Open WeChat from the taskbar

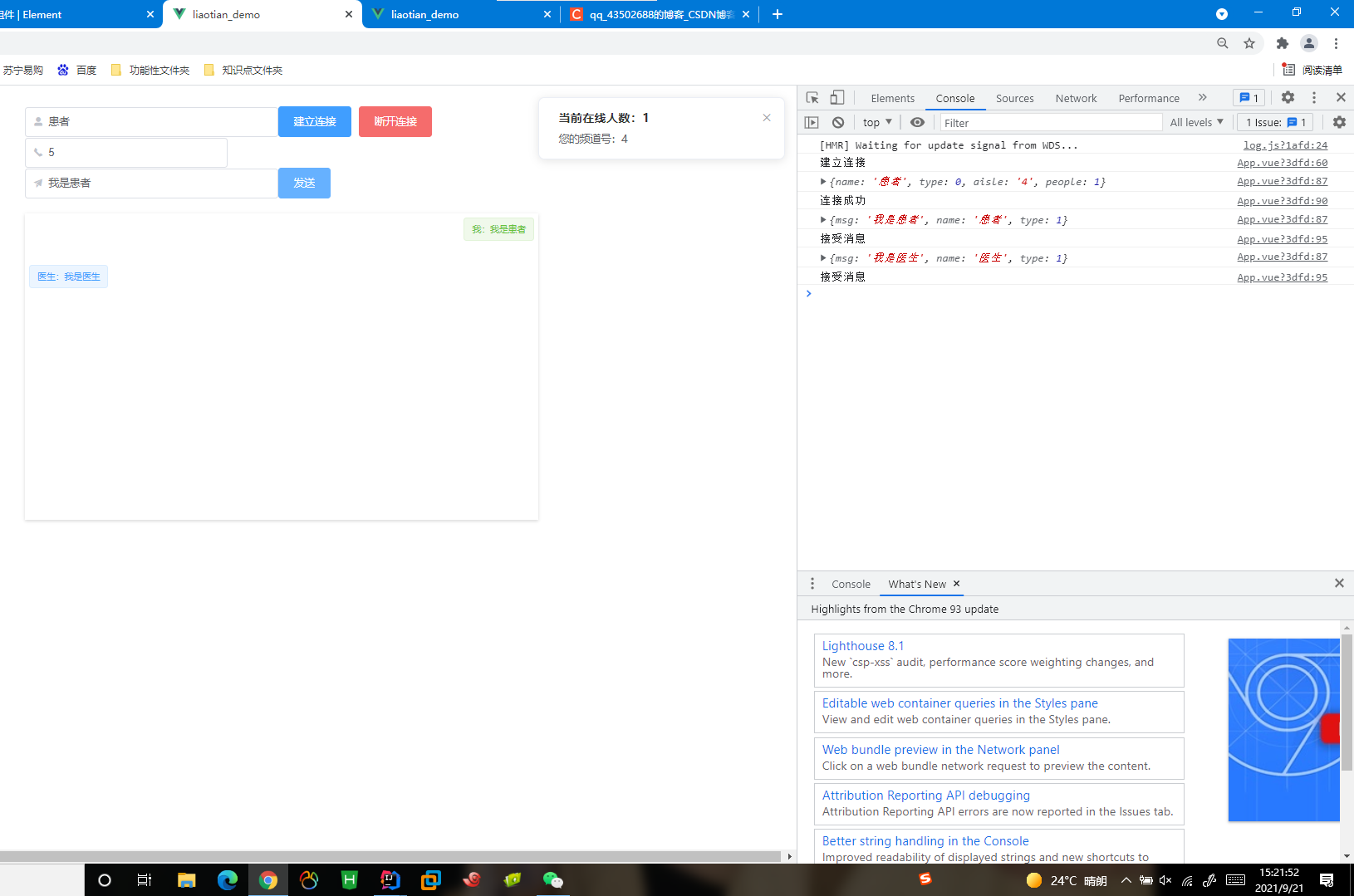point(553,880)
